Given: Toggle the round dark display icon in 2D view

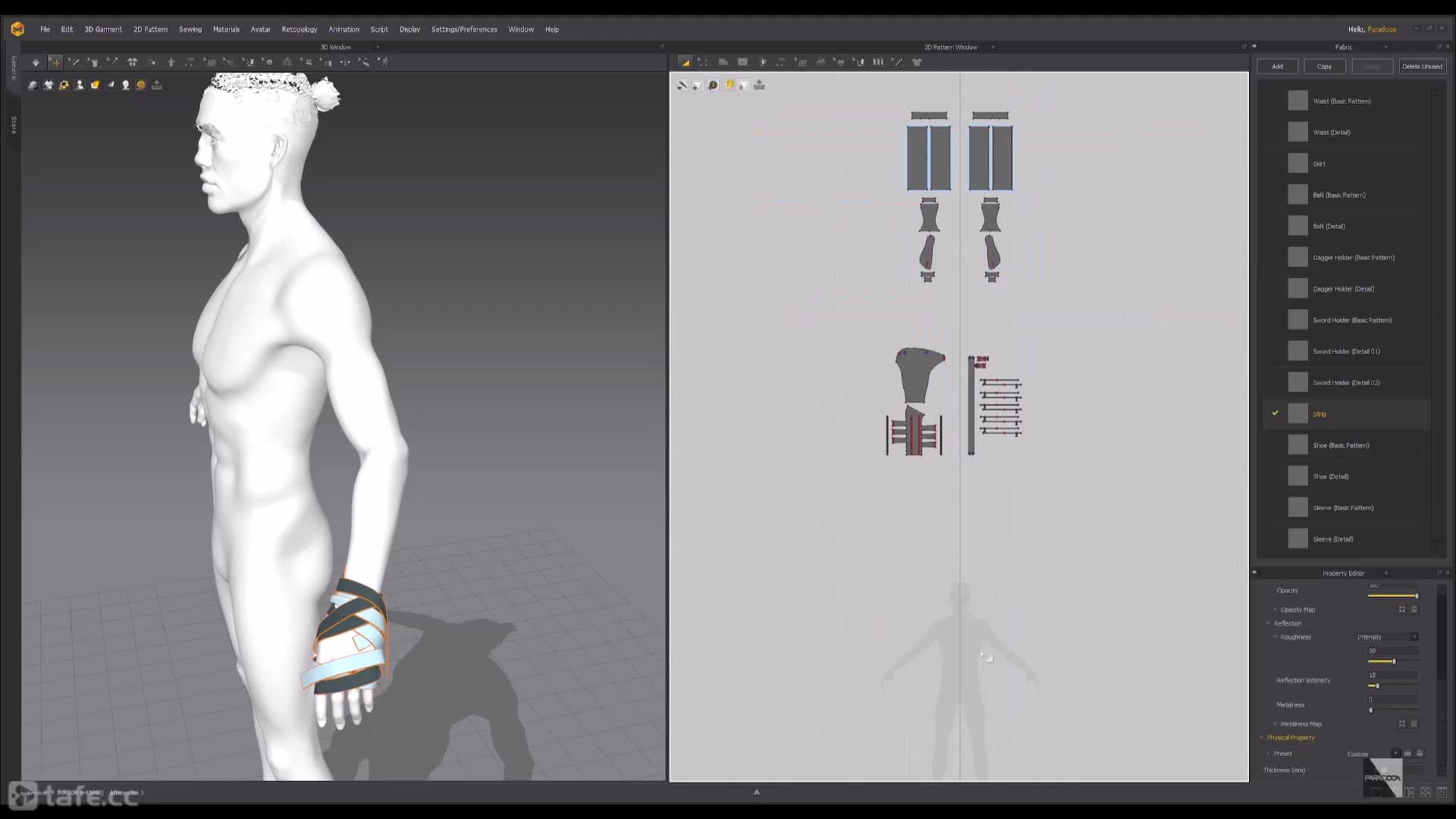Looking at the screenshot, I should [713, 85].
